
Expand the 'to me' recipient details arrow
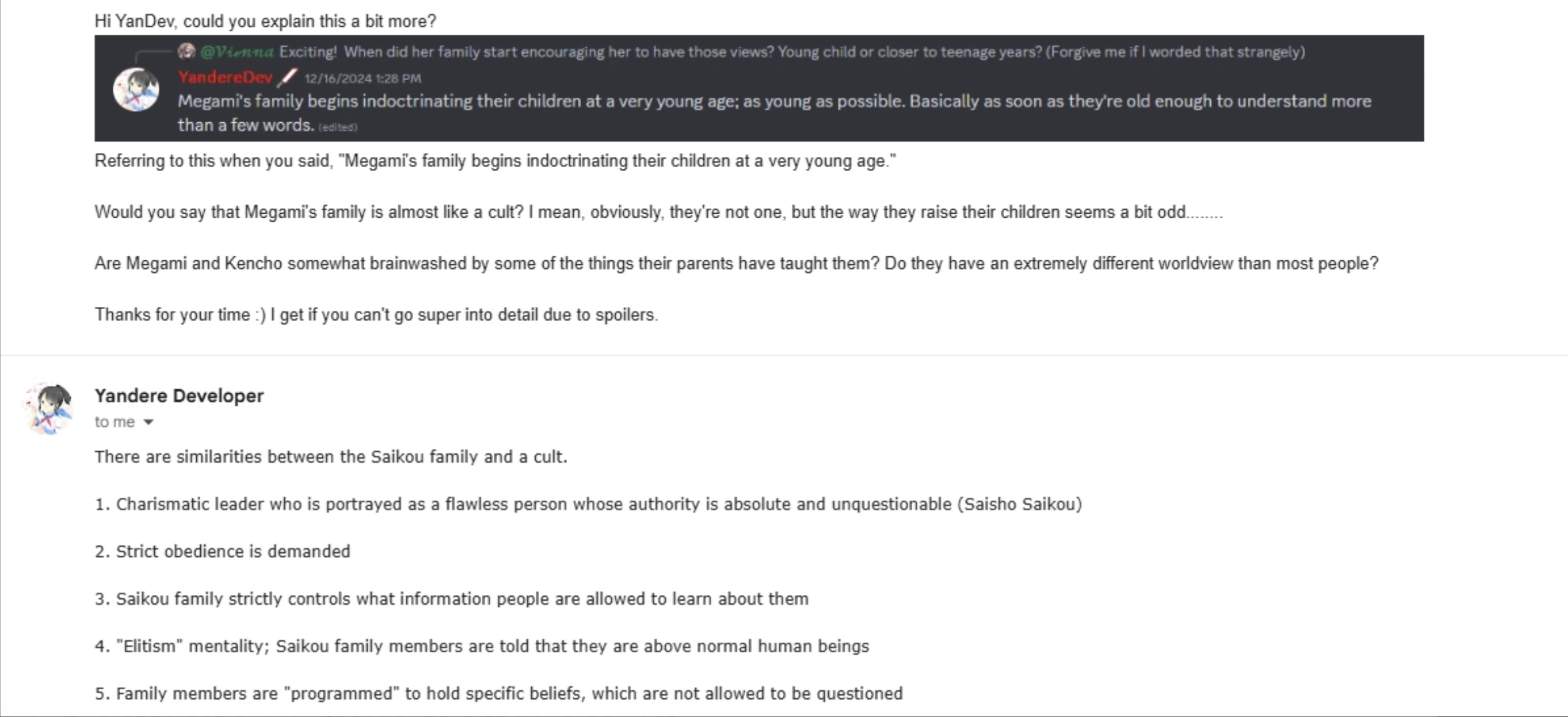coord(148,422)
